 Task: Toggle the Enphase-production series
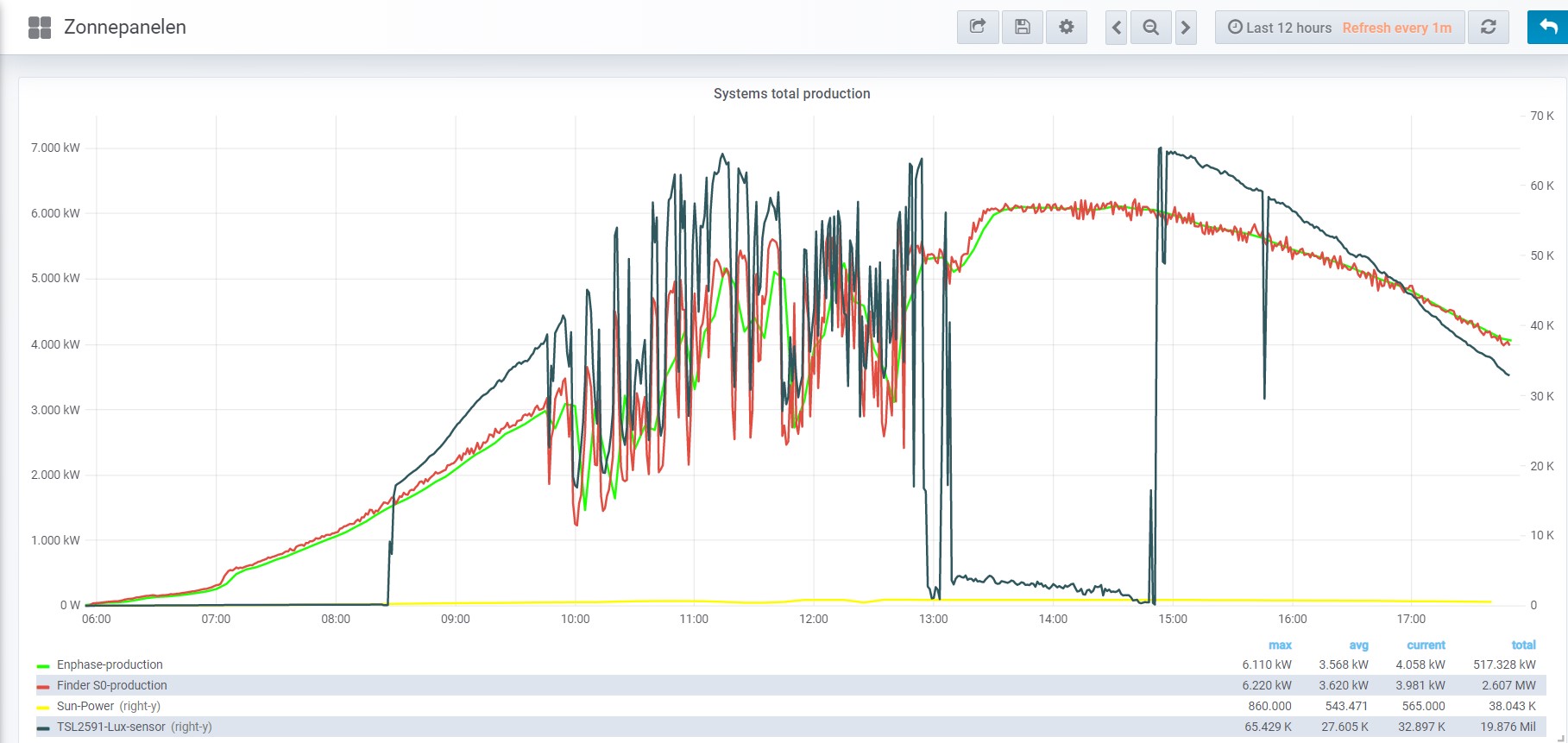pyautogui.click(x=110, y=664)
